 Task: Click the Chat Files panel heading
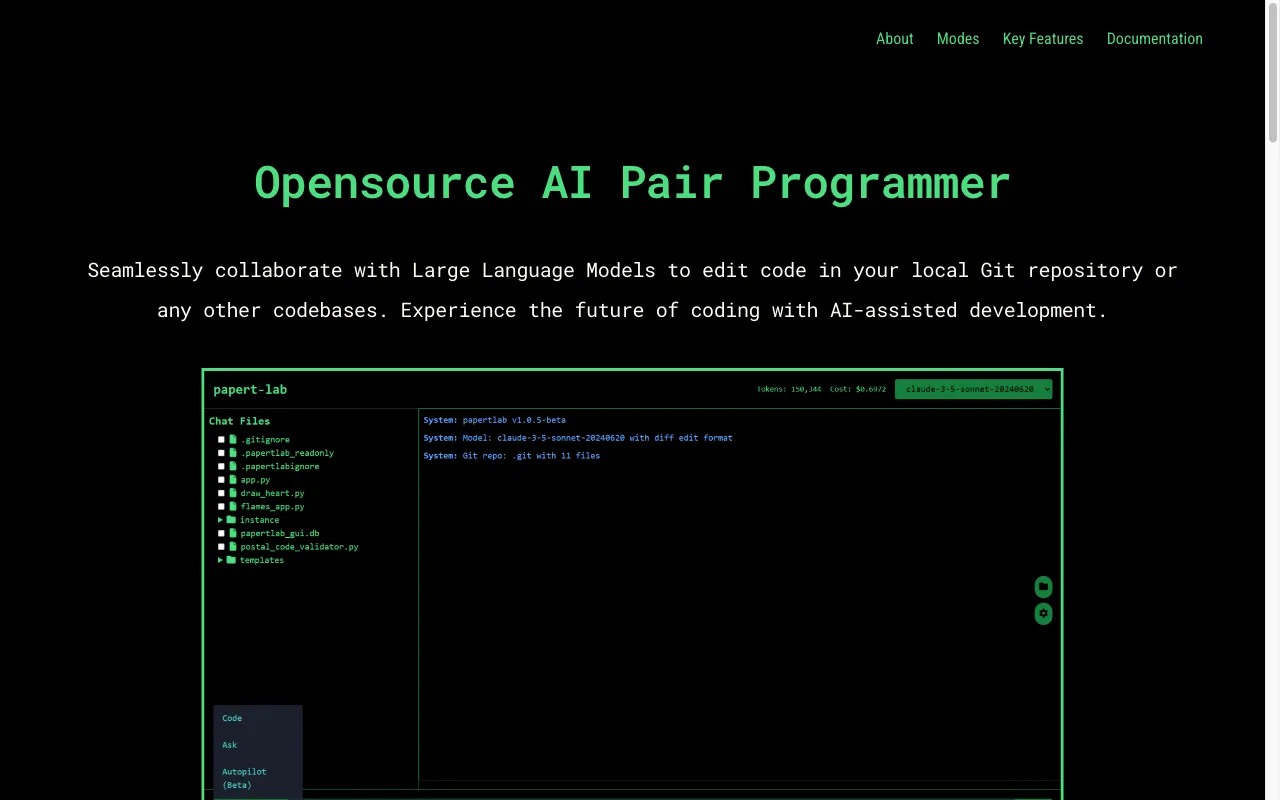coord(239,421)
